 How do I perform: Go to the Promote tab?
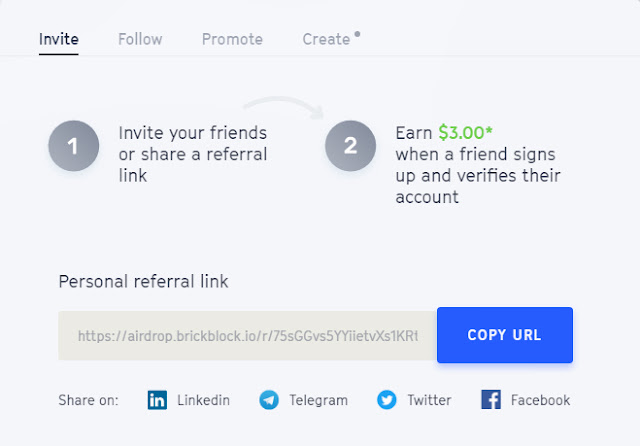pyautogui.click(x=232, y=40)
